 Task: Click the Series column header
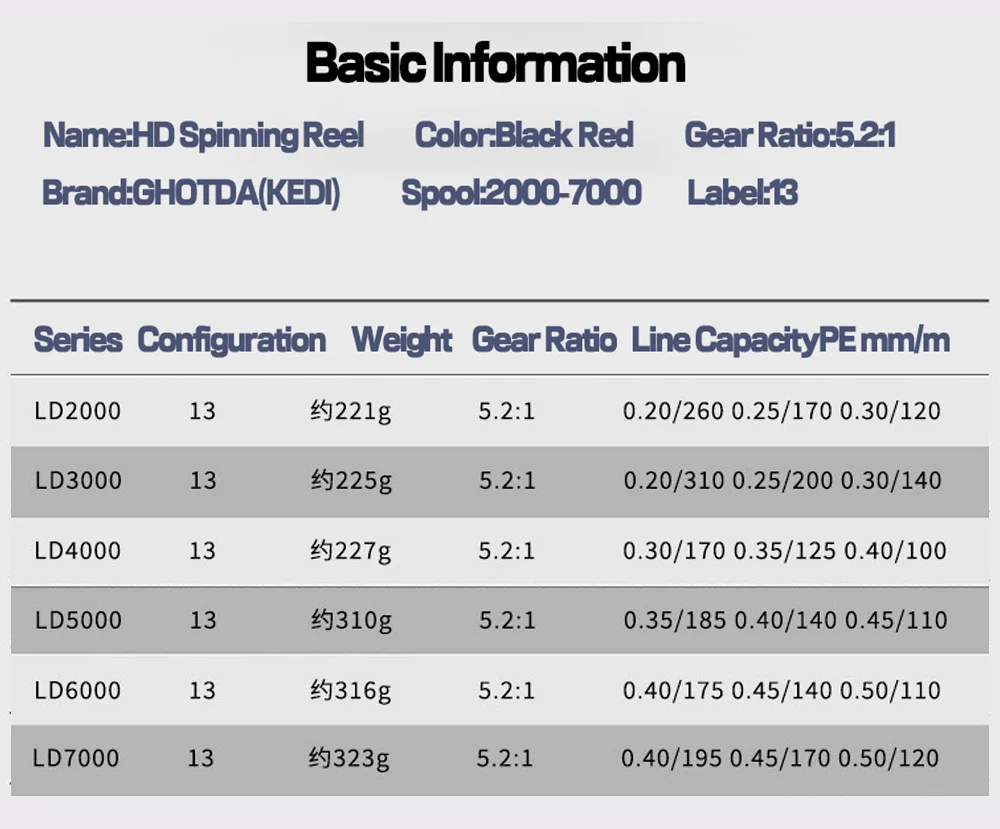click(78, 340)
